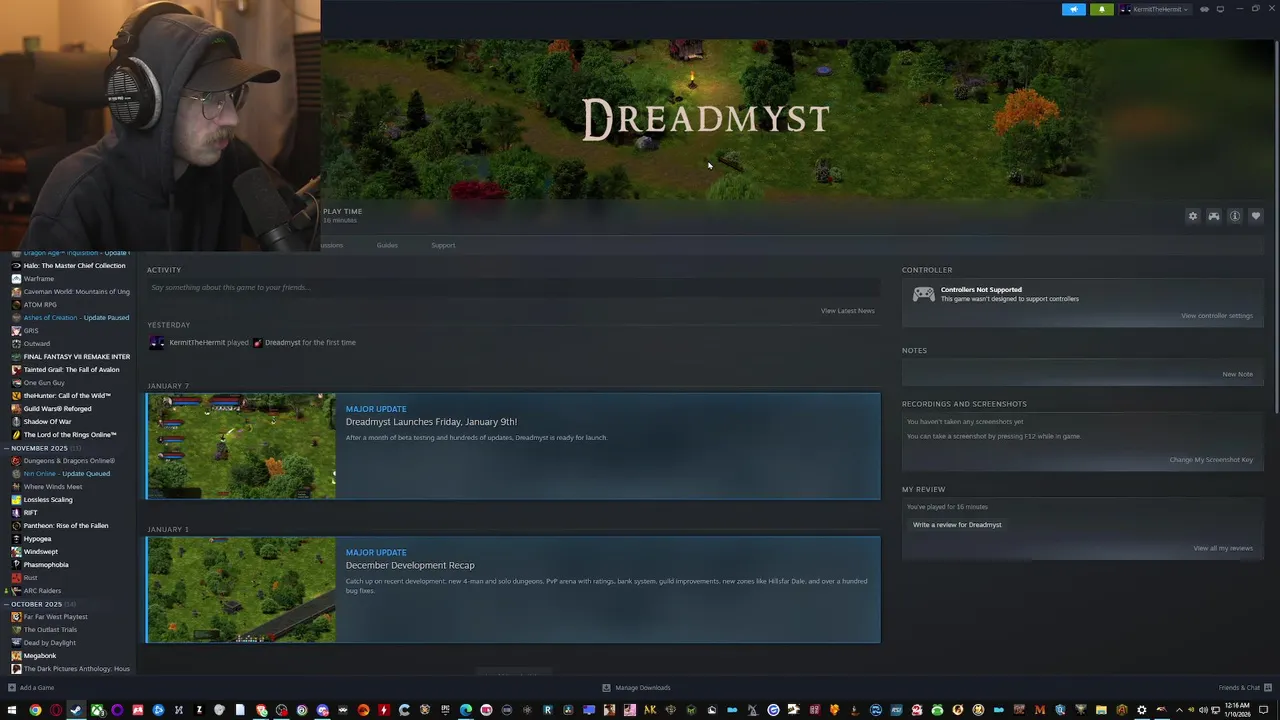Select ARC Raiders icon in library list

[x=16, y=590]
